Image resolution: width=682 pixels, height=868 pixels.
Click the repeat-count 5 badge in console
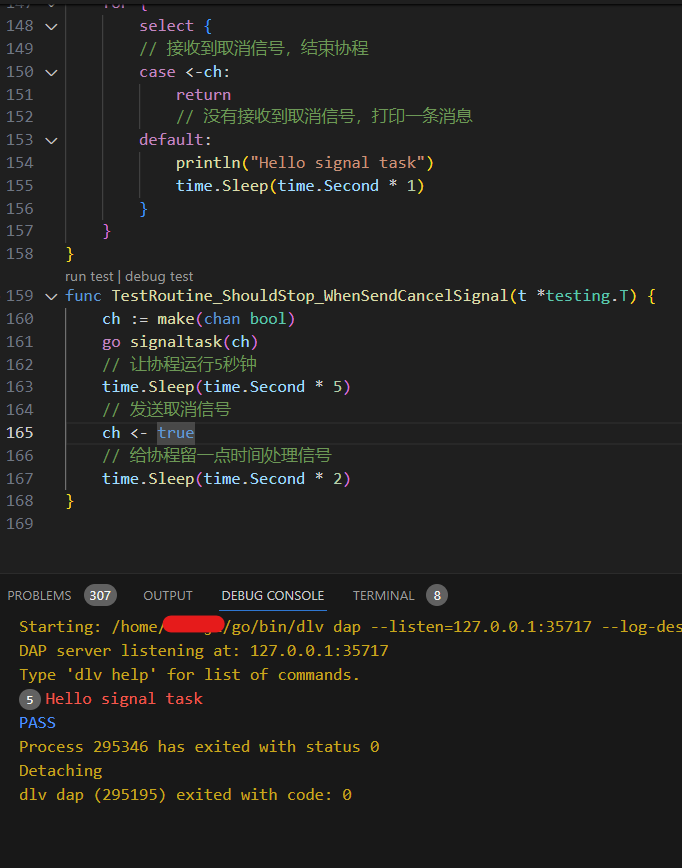pos(30,699)
